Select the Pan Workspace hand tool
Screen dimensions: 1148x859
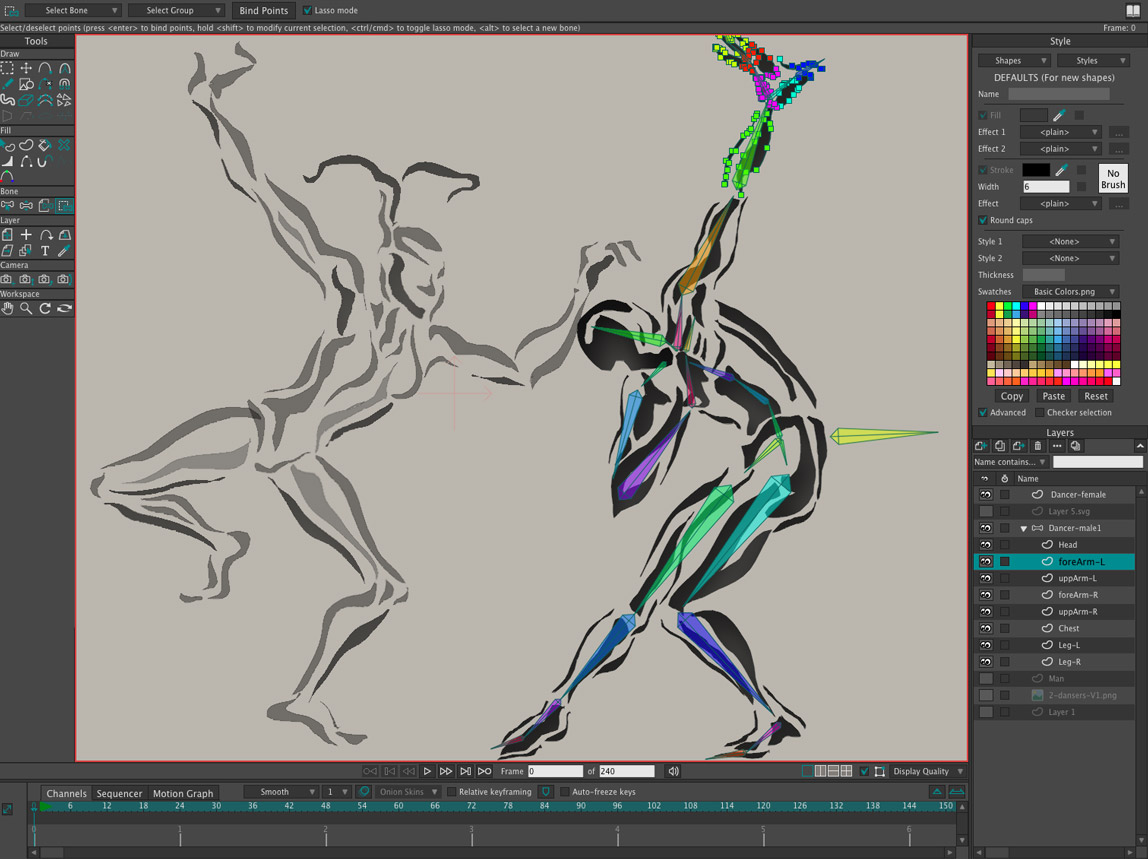click(x=7, y=309)
